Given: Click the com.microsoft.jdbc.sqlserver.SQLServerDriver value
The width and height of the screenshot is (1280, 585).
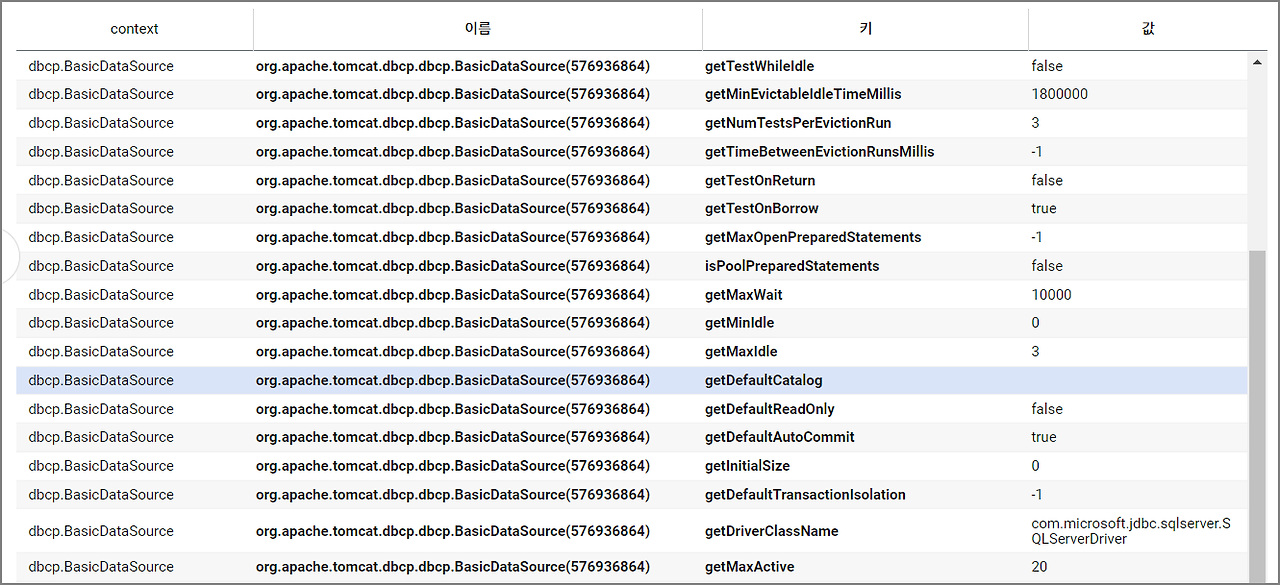Looking at the screenshot, I should [1131, 531].
